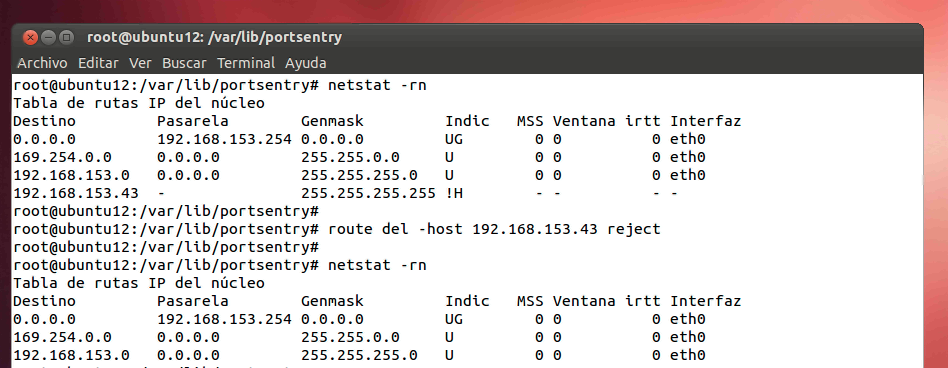Screen dimensions: 948x368
Task: Click the first Interfaz column header
Action: [706, 121]
